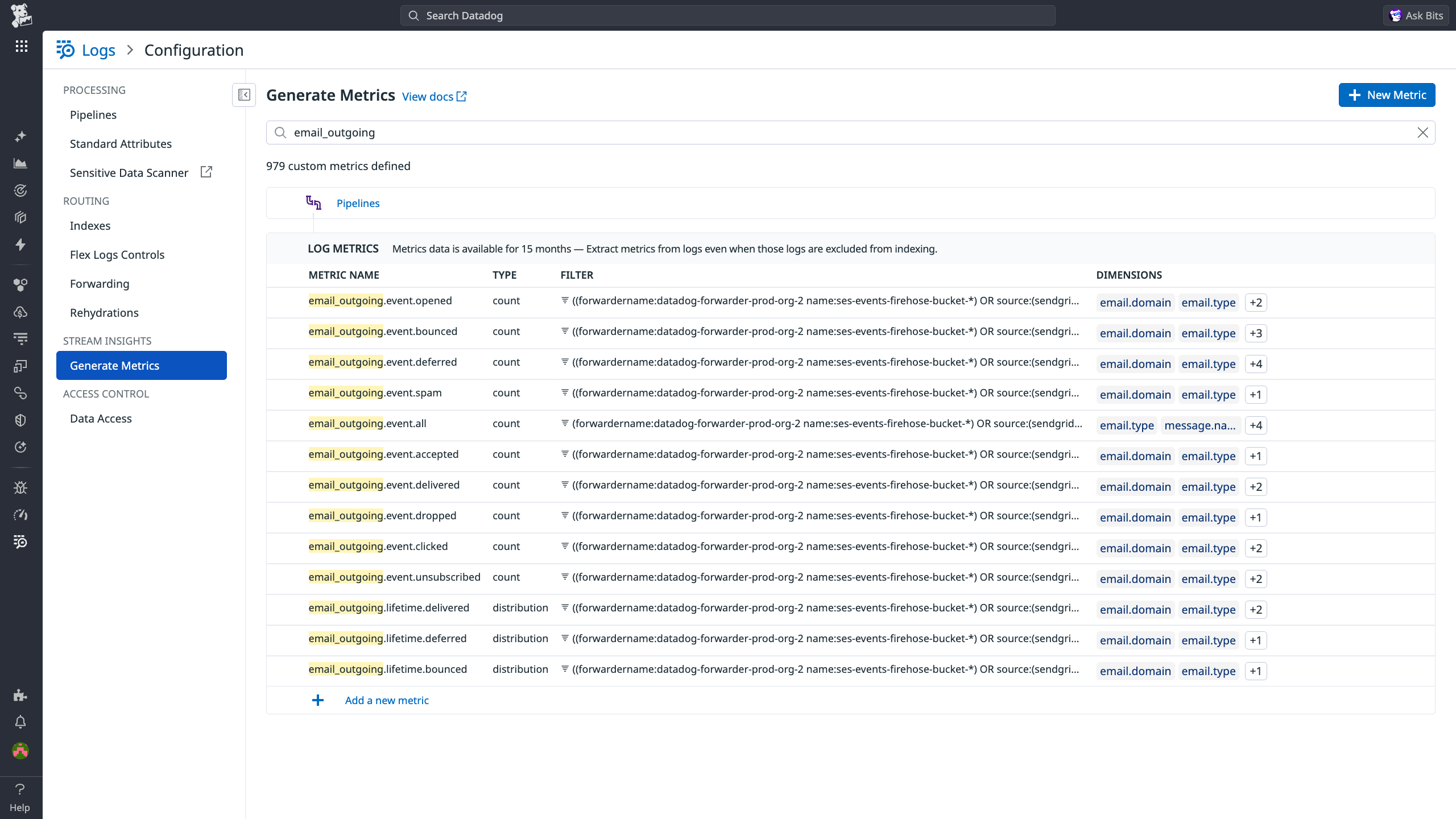Click the Integrations puzzle piece icon
1456x819 pixels.
(x=20, y=695)
